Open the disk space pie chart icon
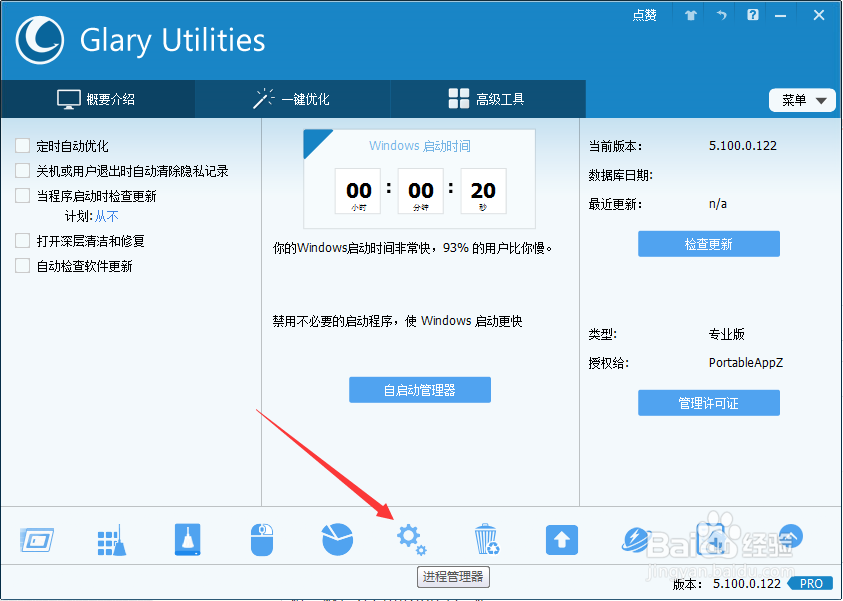The height and width of the screenshot is (601, 843). (337, 539)
